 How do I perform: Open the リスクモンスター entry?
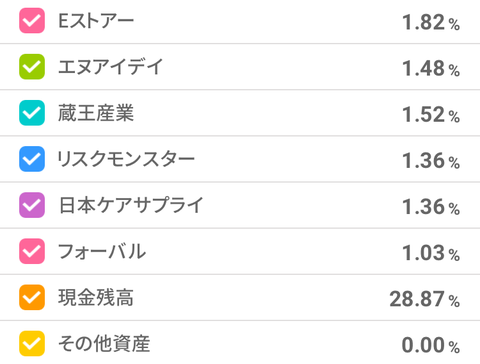pos(240,159)
